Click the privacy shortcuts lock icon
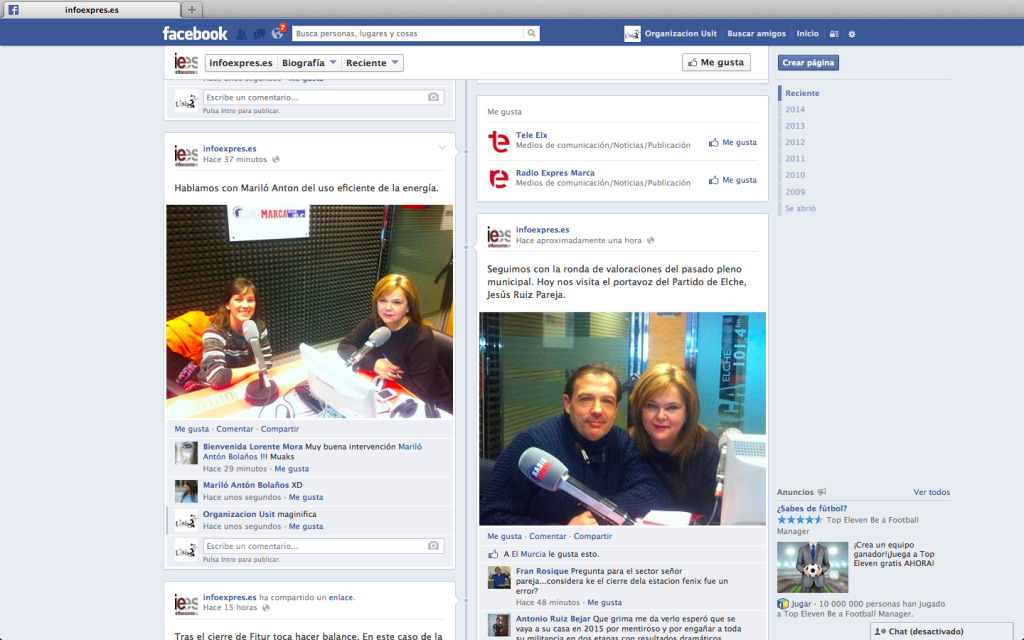Image resolution: width=1024 pixels, height=640 pixels. pyautogui.click(x=832, y=34)
